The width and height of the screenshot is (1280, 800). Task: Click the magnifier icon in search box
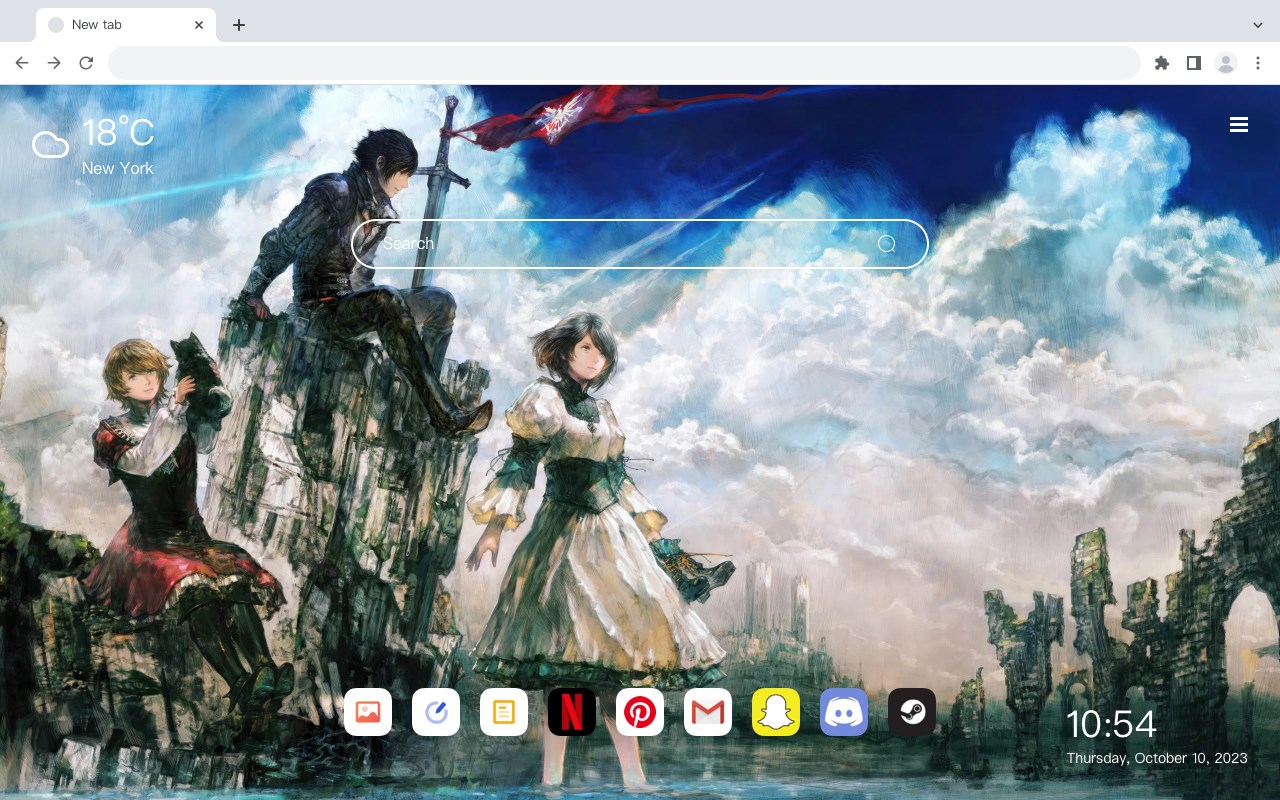pyautogui.click(x=887, y=244)
